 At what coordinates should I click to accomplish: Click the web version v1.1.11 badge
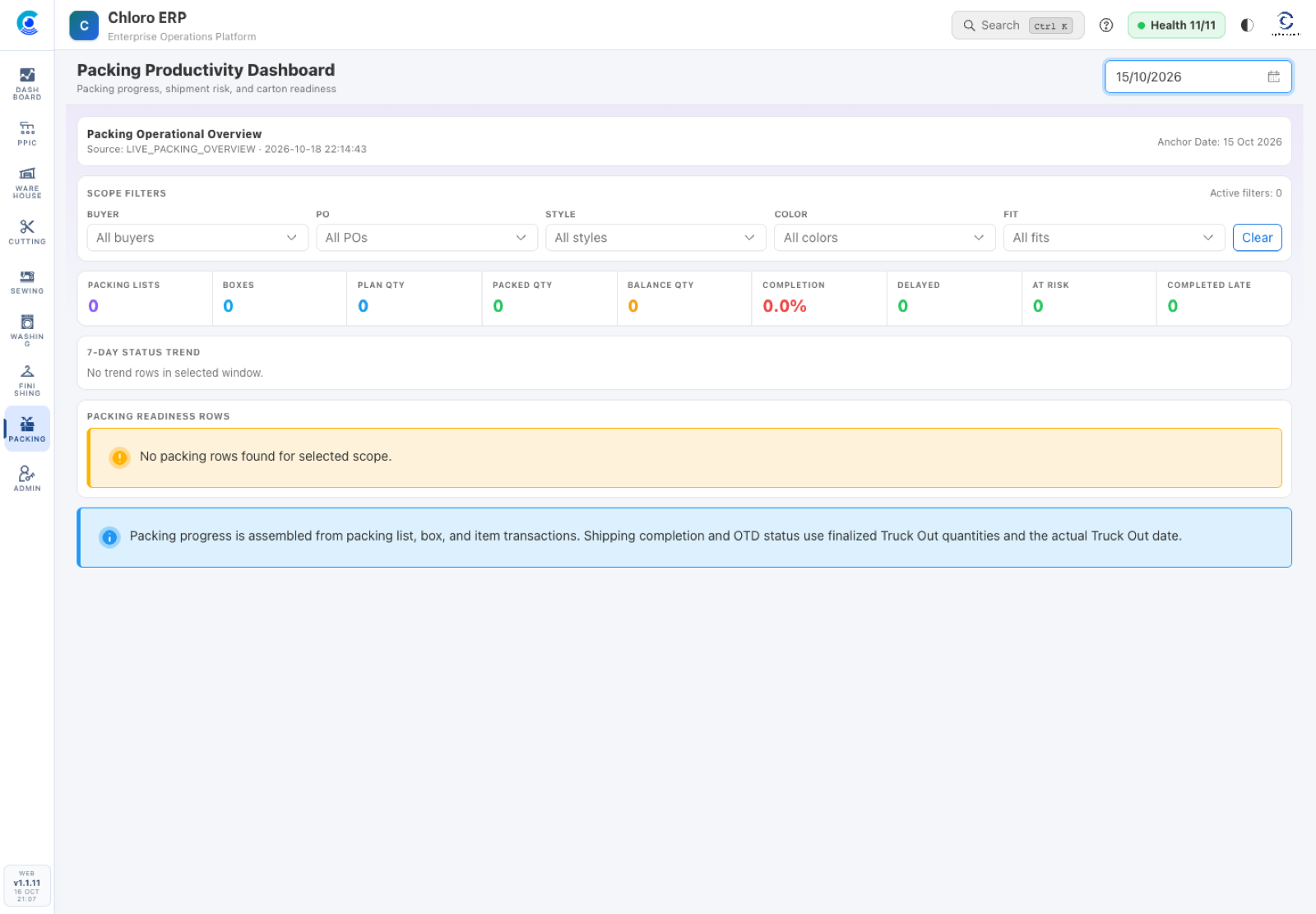tap(27, 886)
